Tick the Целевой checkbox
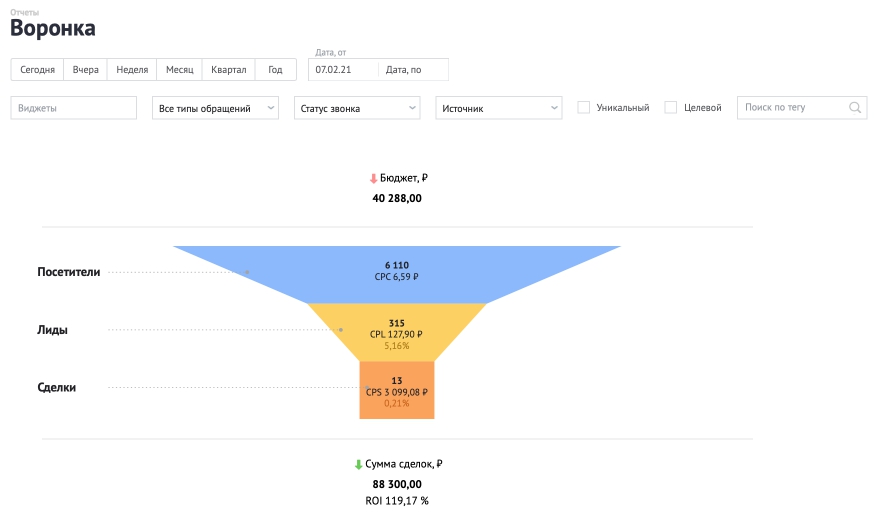Image resolution: width=886 pixels, height=527 pixels. (671, 107)
